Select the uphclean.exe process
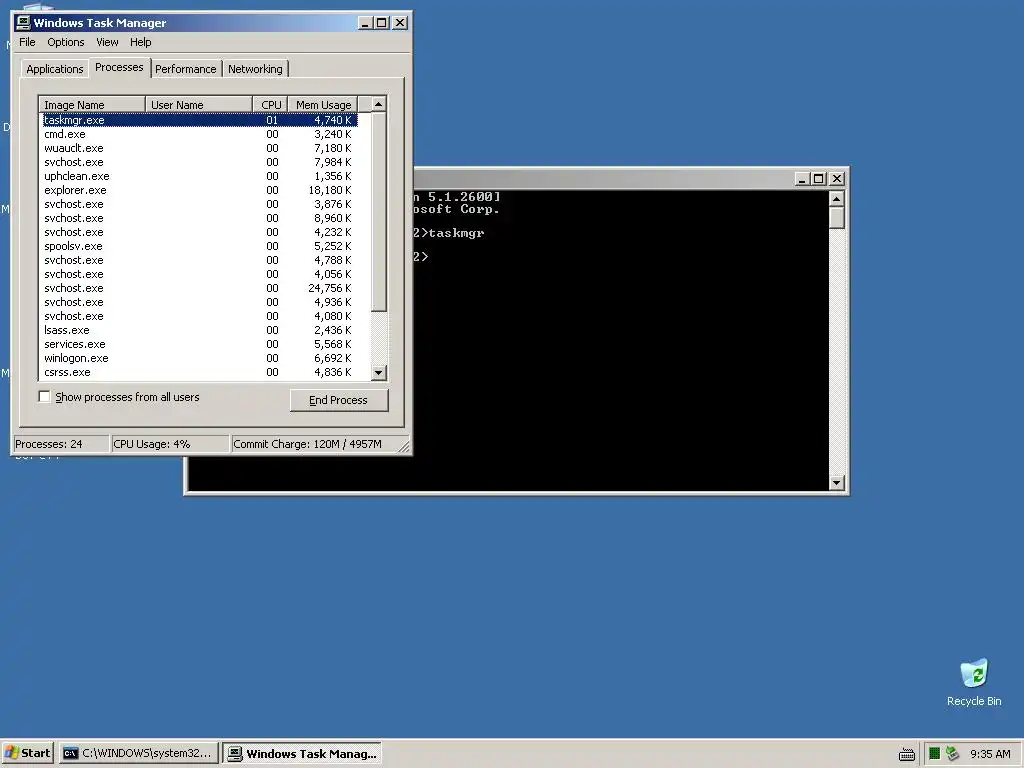The height and width of the screenshot is (768, 1024). click(x=200, y=176)
